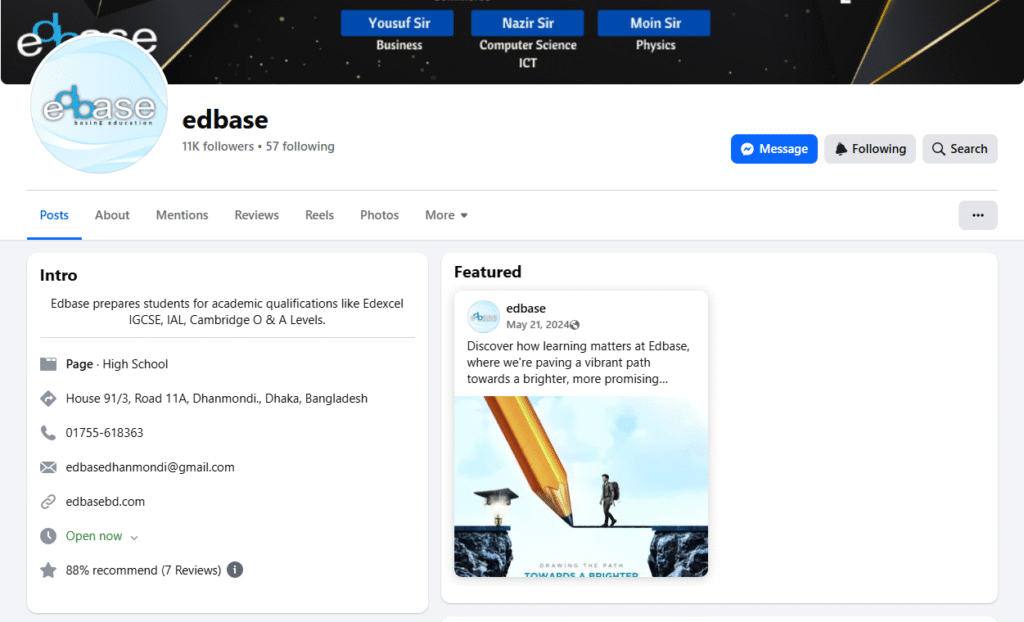Image resolution: width=1024 pixels, height=622 pixels.
Task: Click the address directions icon
Action: (x=48, y=399)
